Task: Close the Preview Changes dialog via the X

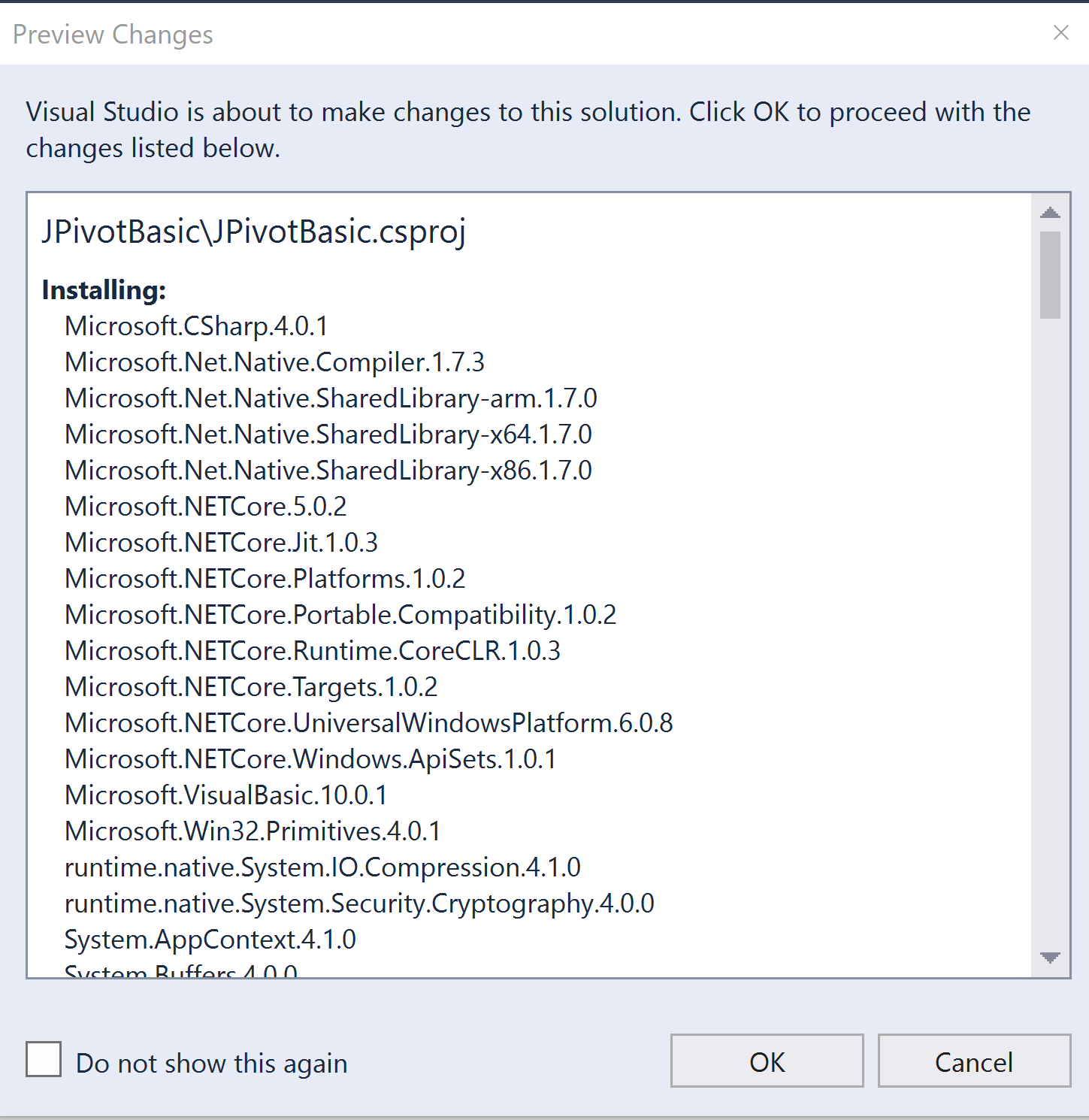Action: [1060, 33]
